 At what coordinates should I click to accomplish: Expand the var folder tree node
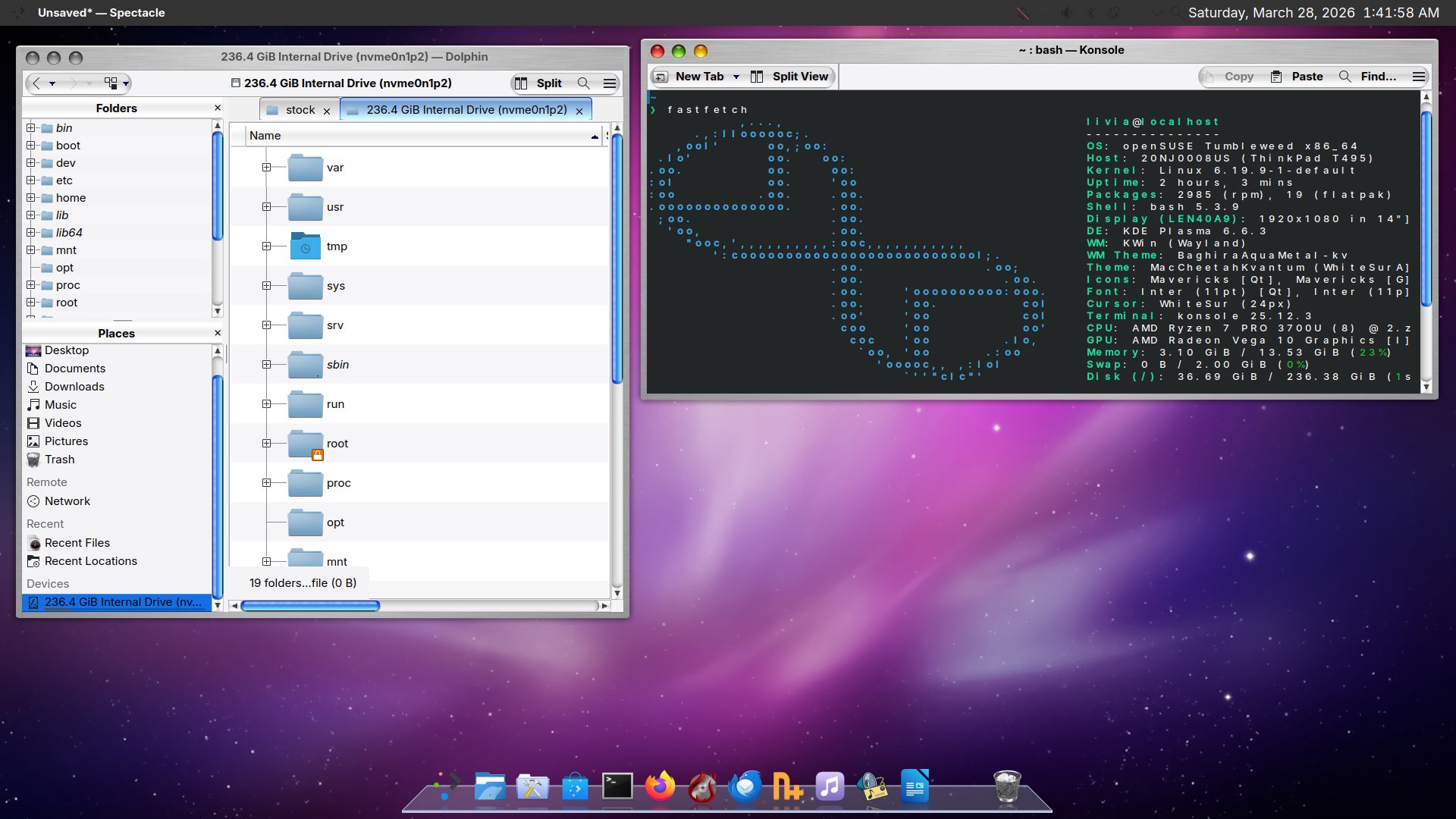[266, 168]
